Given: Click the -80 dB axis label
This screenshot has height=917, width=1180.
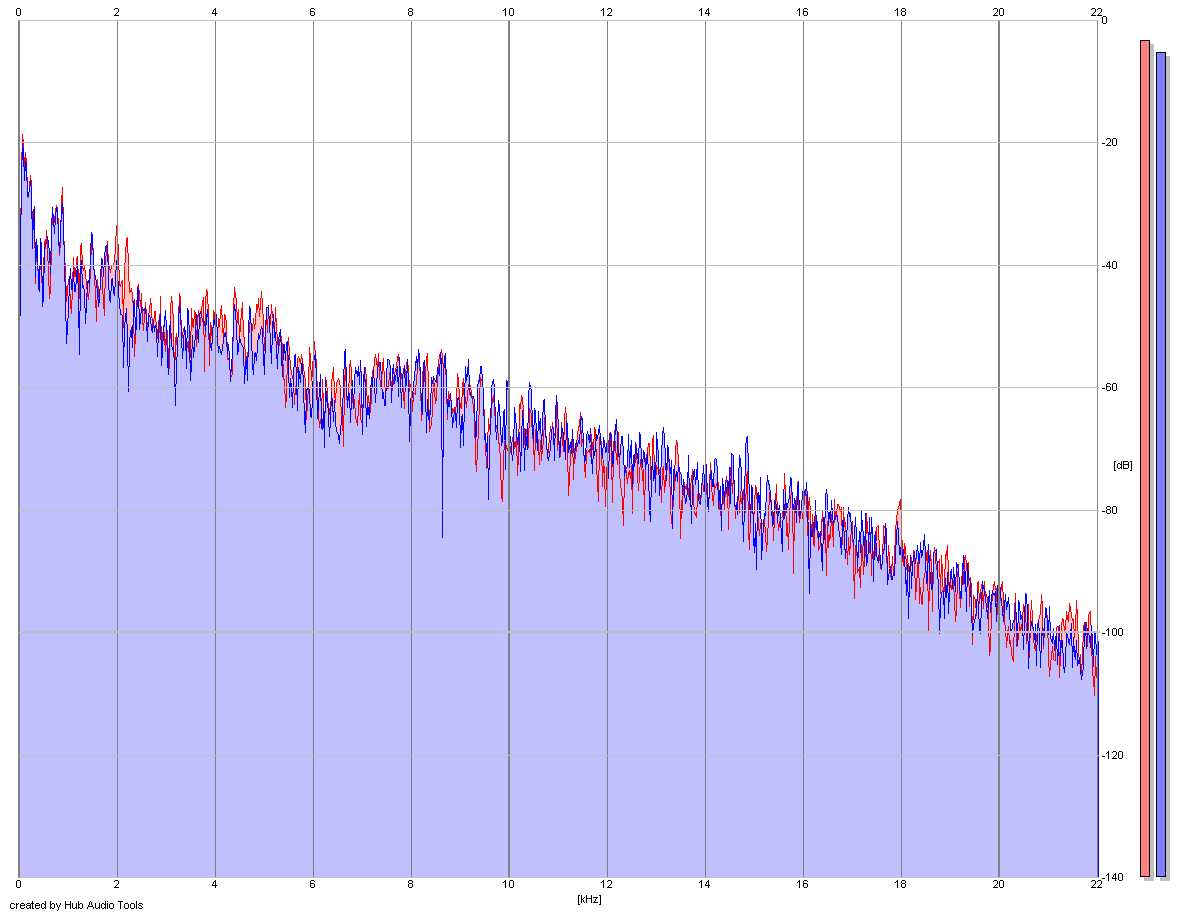Looking at the screenshot, I should [1111, 510].
